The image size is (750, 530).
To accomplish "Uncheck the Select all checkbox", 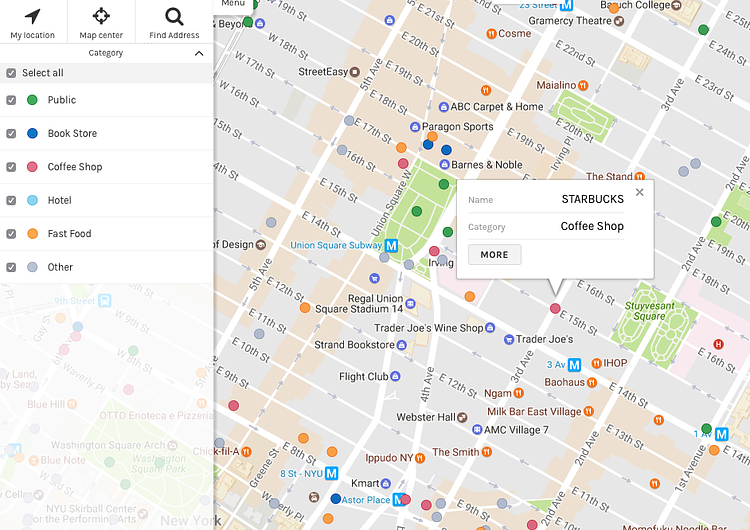I will point(11,73).
